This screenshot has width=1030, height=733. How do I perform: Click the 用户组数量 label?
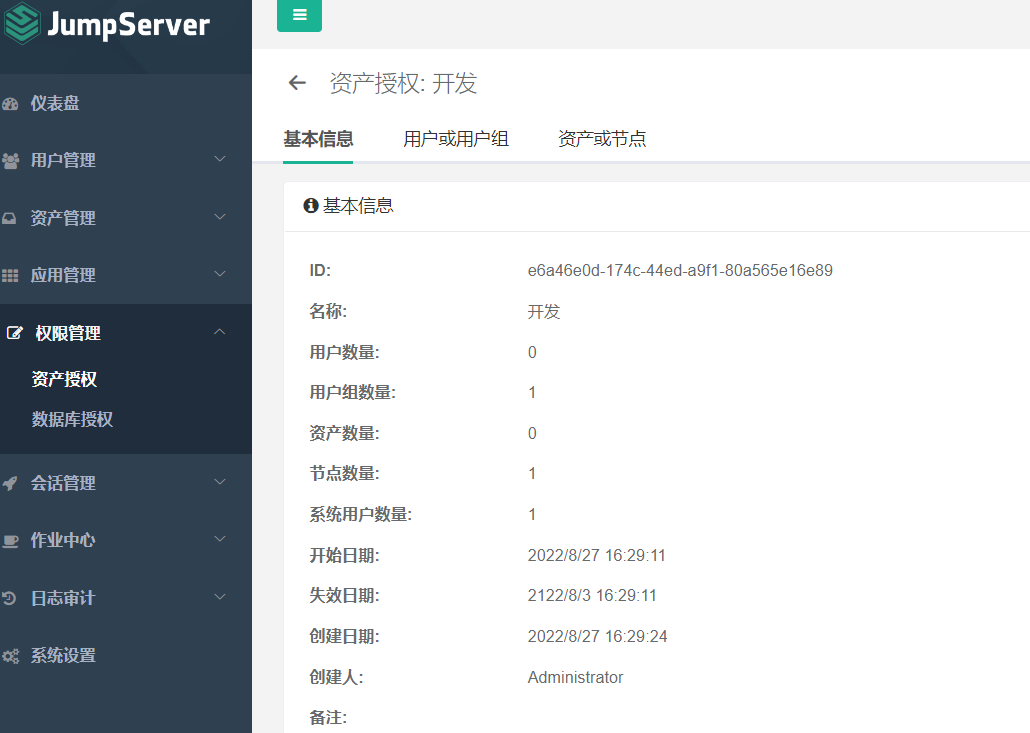[x=353, y=393]
